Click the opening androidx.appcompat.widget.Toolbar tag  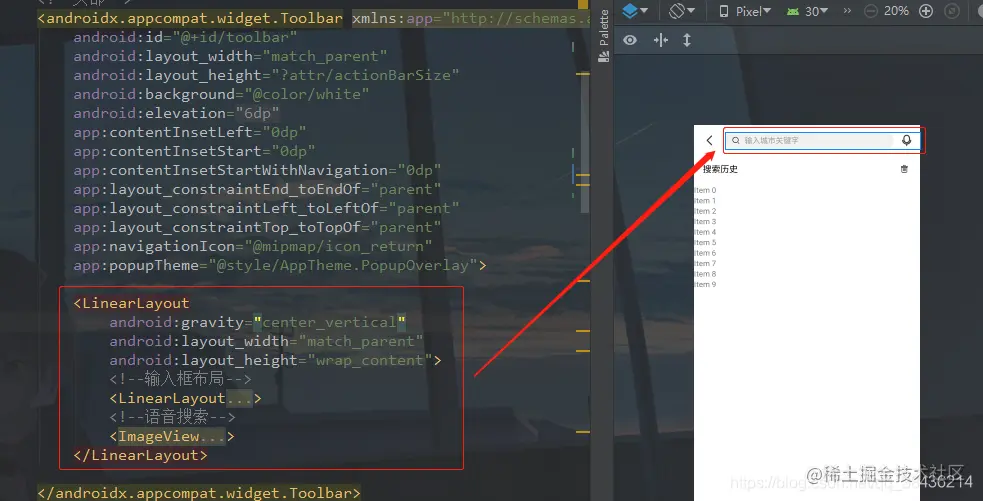[190, 18]
